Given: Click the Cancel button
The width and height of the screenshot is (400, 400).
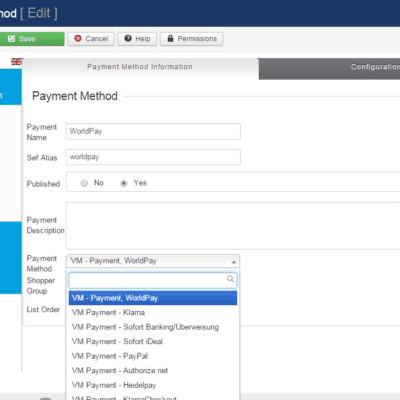Looking at the screenshot, I should pyautogui.click(x=91, y=39).
